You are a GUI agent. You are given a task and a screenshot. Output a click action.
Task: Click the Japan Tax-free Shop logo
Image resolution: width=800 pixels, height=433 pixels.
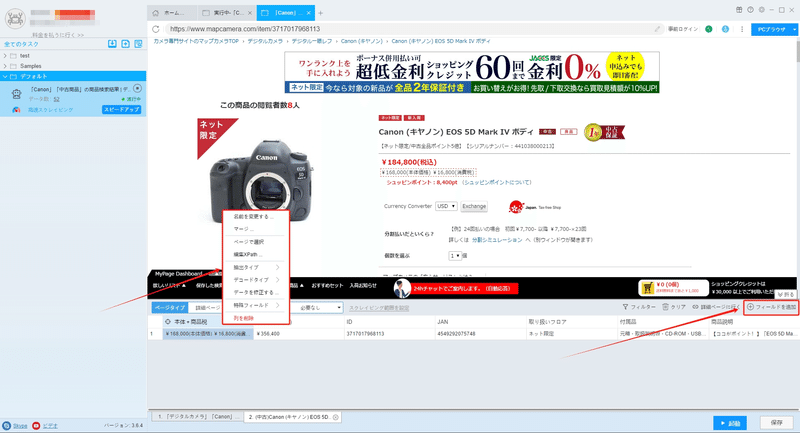pyautogui.click(x=535, y=207)
